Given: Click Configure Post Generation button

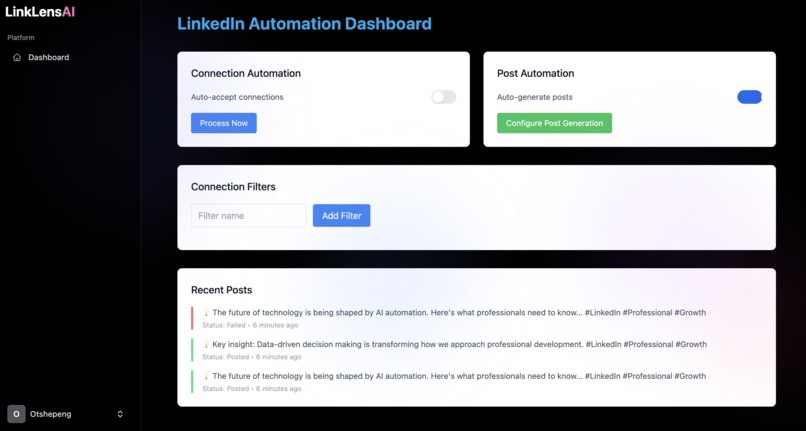Looking at the screenshot, I should pos(554,123).
